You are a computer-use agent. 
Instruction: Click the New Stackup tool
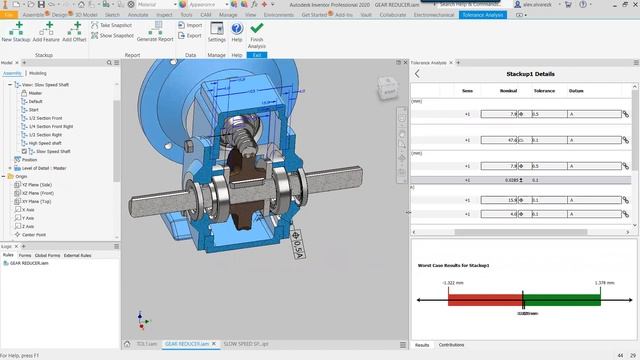click(16, 32)
